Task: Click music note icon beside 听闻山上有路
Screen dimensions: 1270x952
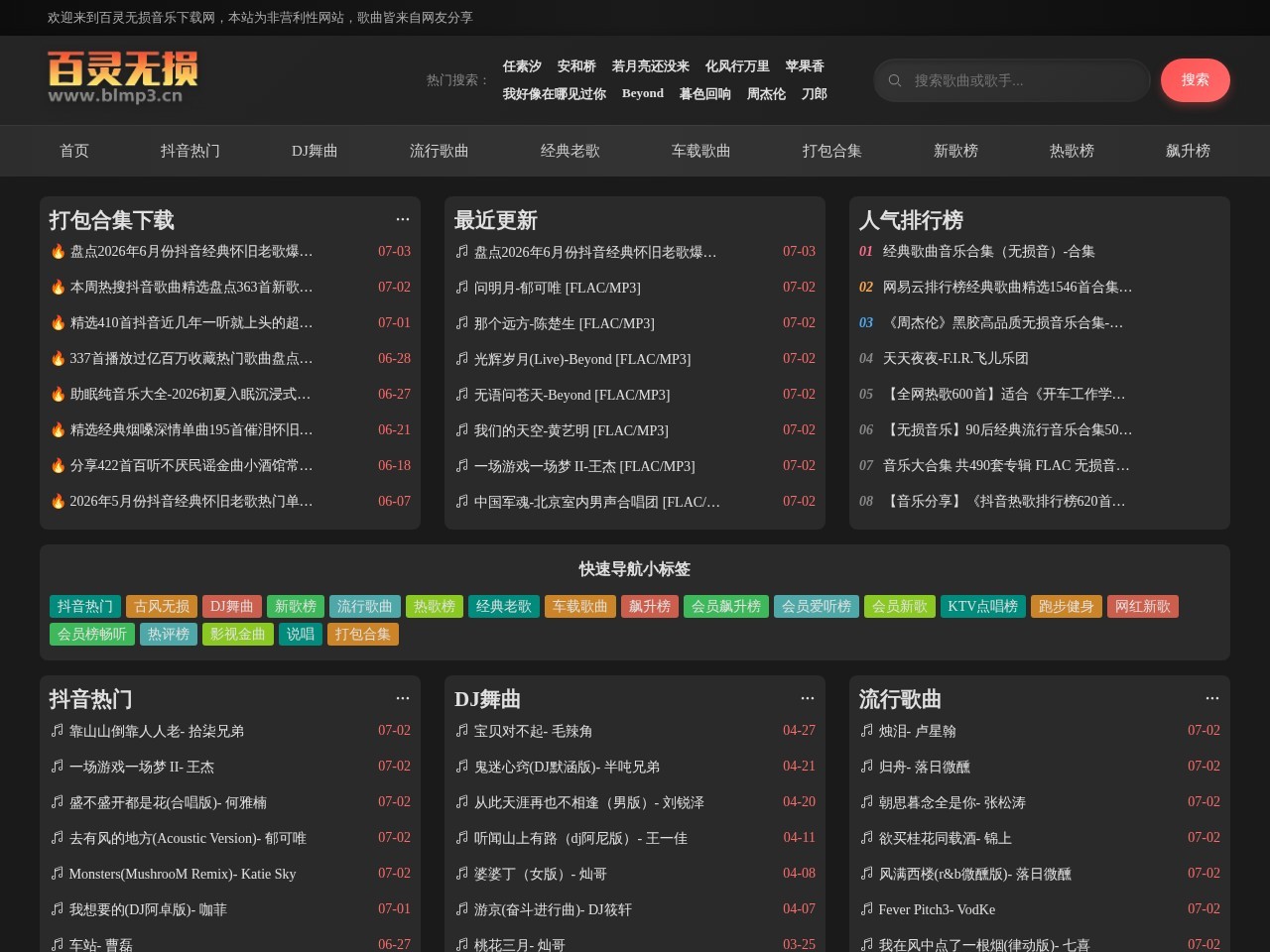Action: pos(461,837)
